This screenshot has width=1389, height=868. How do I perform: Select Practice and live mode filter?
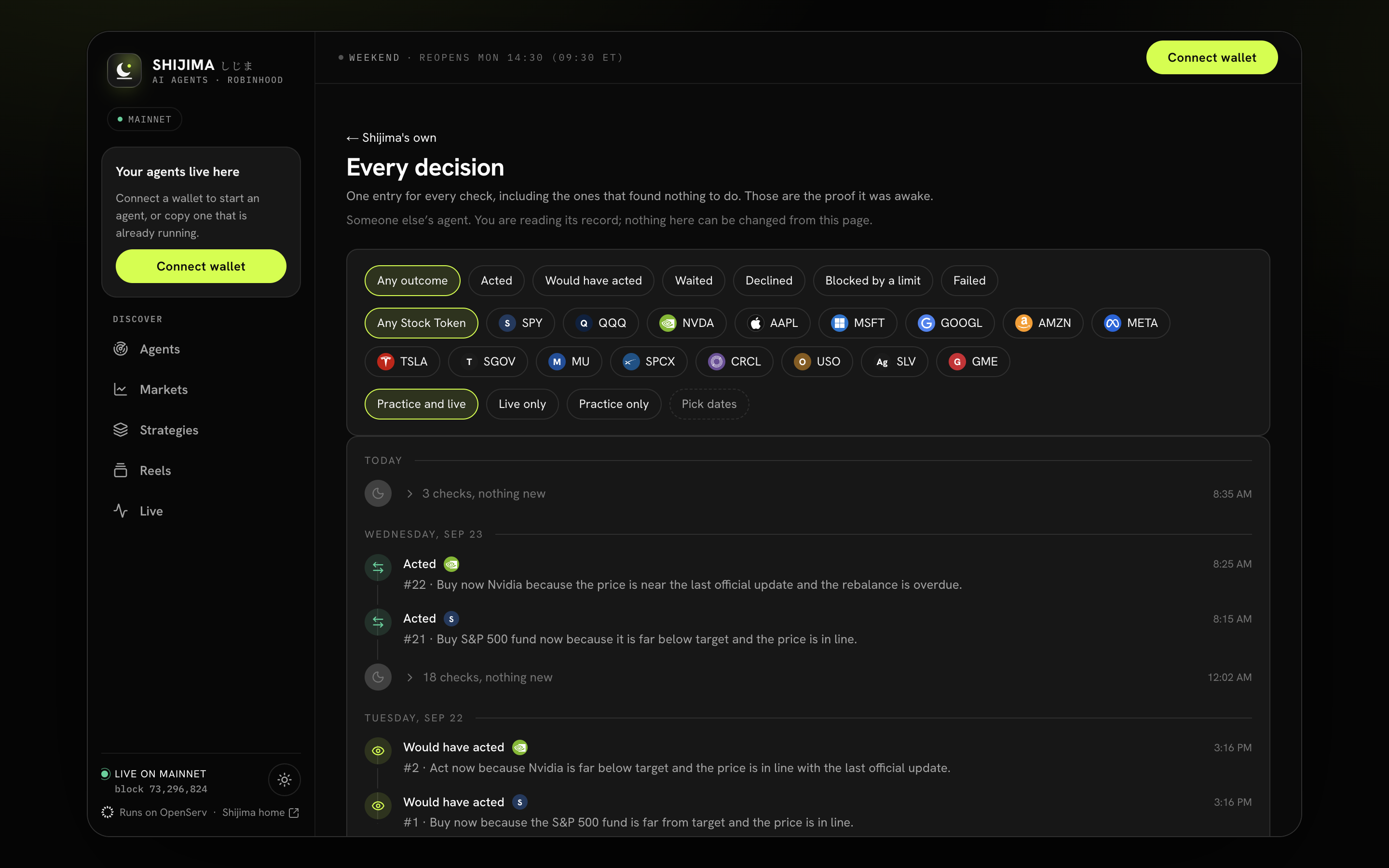coord(422,404)
